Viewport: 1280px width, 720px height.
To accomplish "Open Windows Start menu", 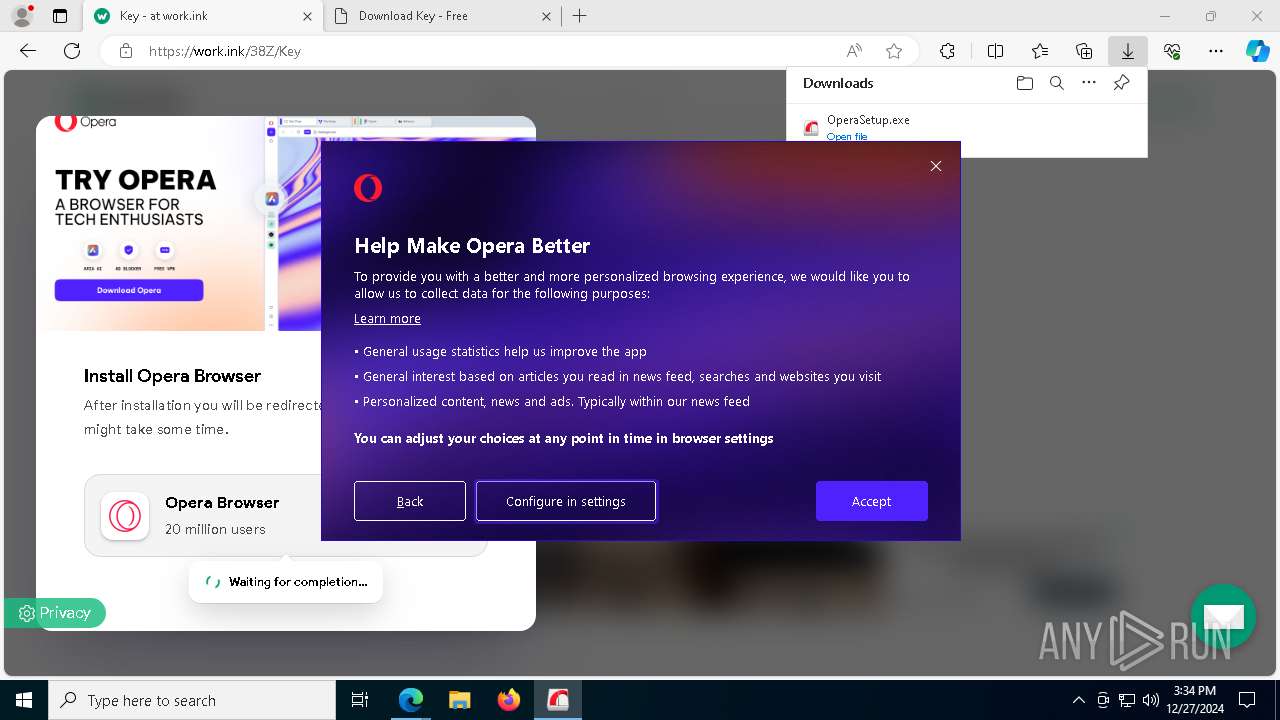I will point(24,700).
